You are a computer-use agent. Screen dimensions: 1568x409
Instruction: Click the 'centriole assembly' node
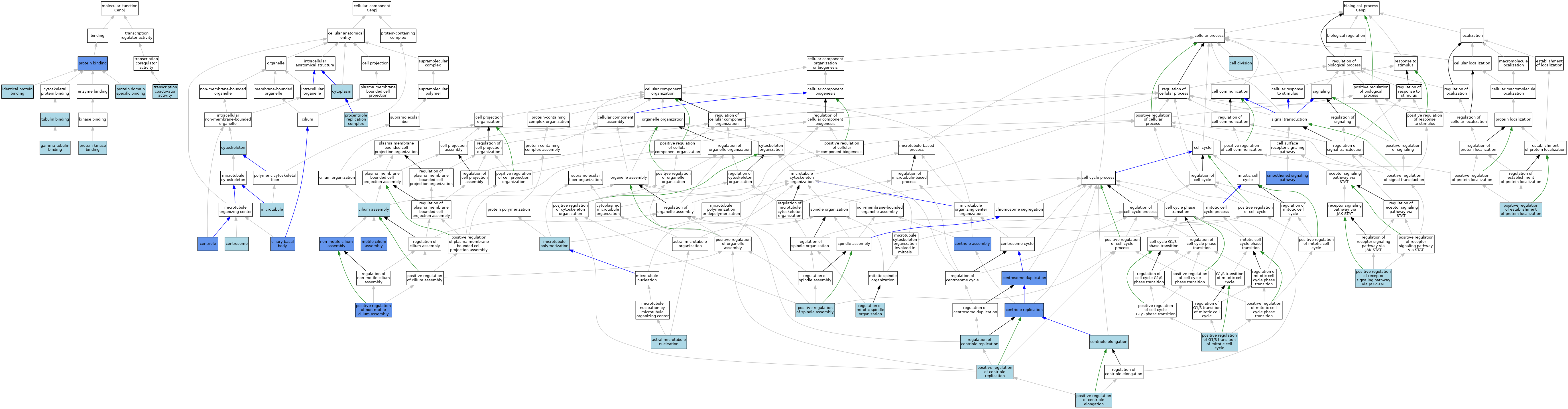click(972, 244)
